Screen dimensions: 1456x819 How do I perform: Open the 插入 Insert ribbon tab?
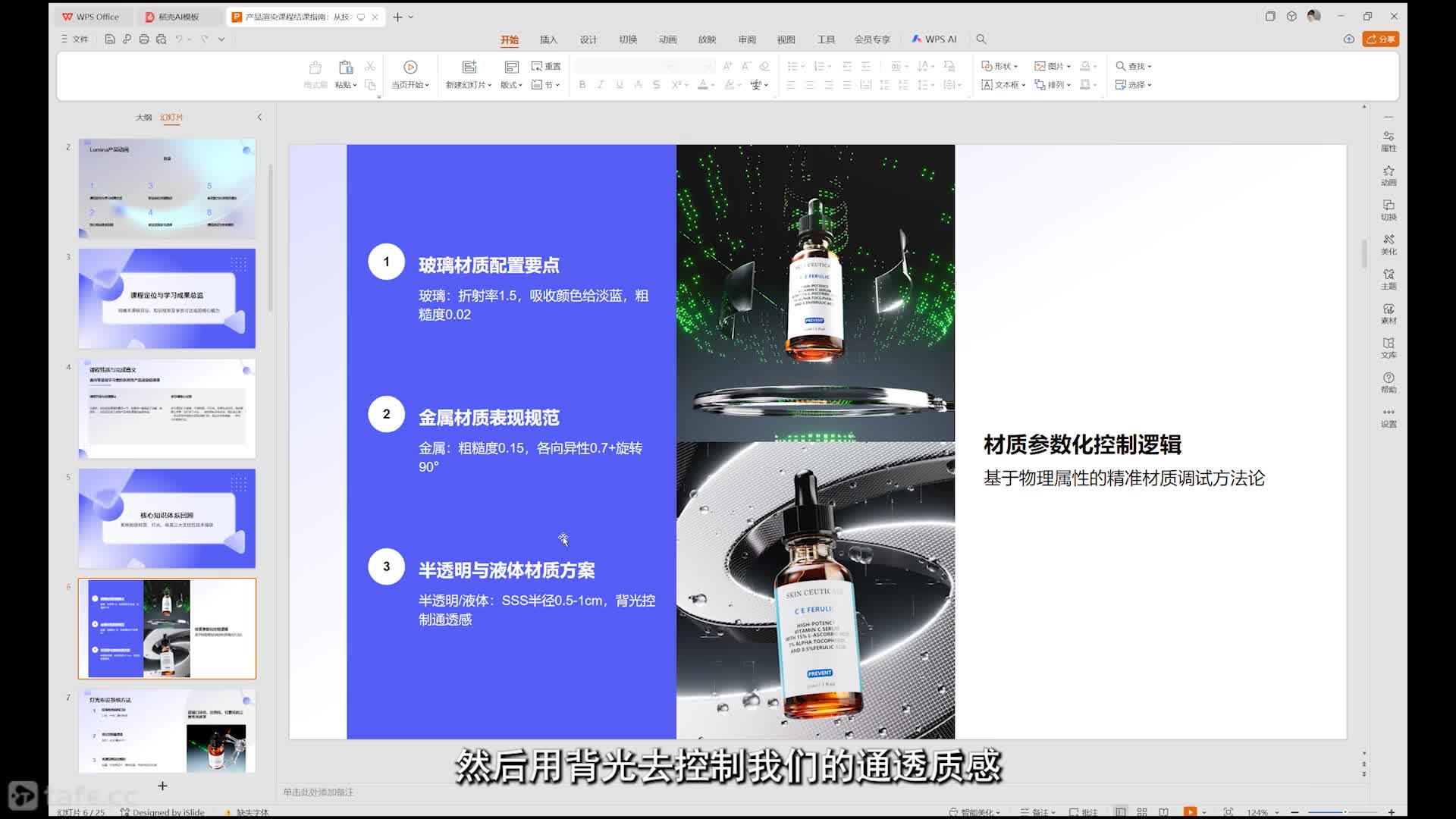tap(548, 39)
